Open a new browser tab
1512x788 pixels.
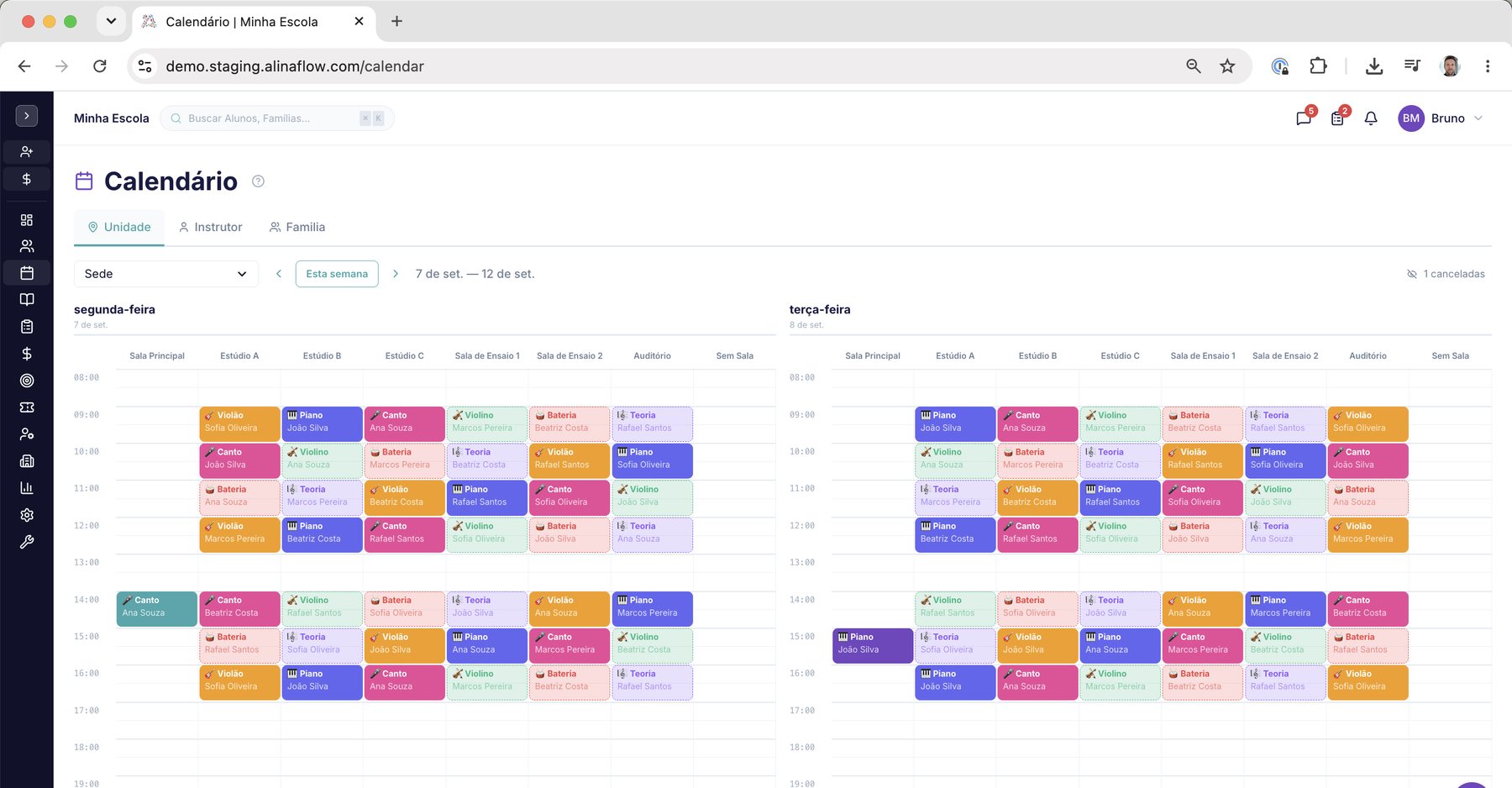(396, 21)
